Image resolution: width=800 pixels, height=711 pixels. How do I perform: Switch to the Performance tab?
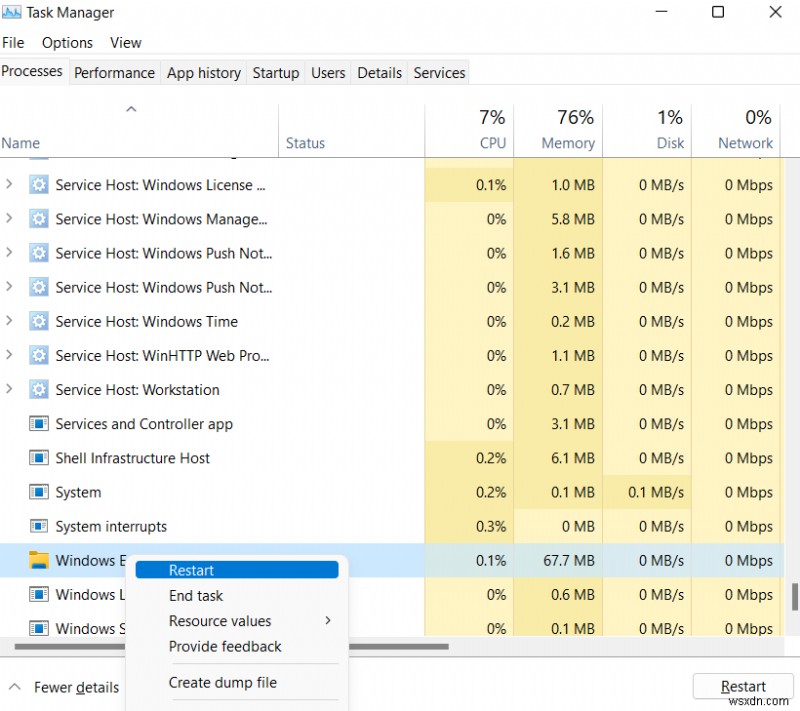click(x=114, y=72)
